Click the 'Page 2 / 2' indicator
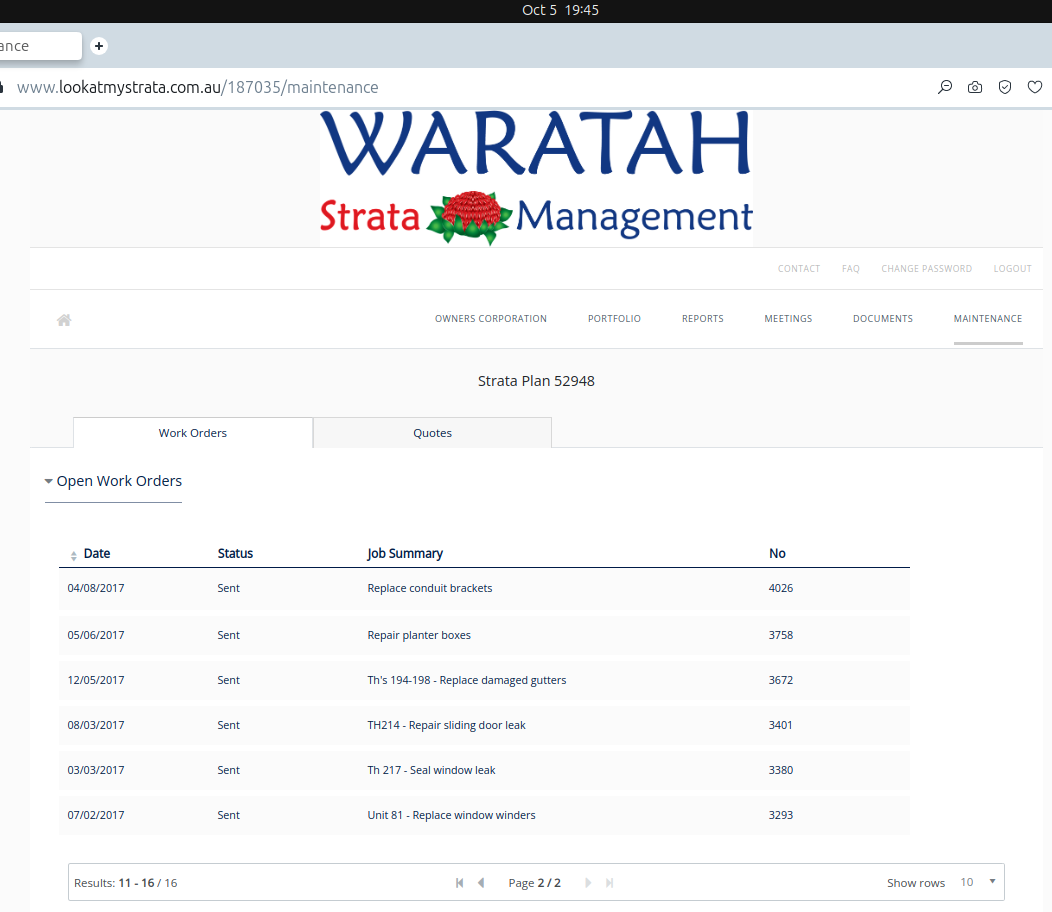This screenshot has height=912, width=1052. [x=535, y=883]
